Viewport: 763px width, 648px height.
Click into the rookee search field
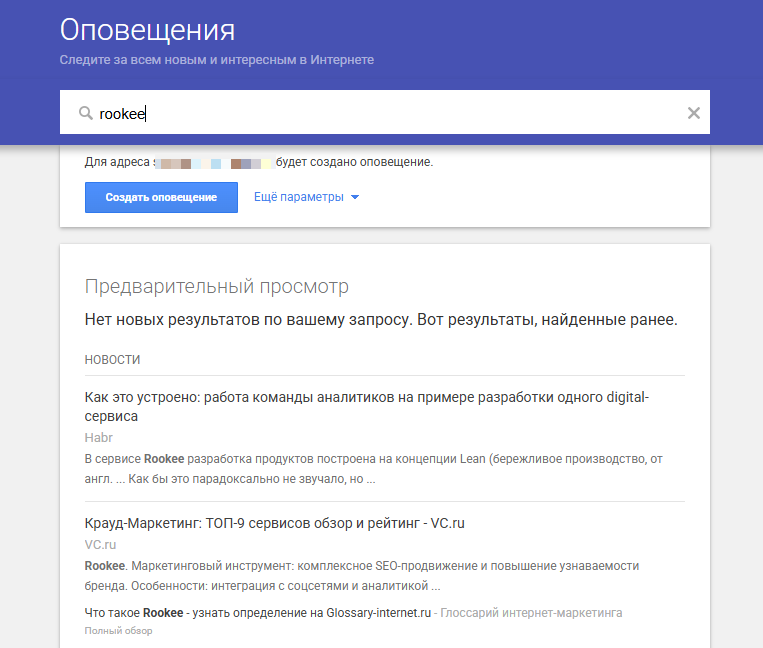pos(384,112)
